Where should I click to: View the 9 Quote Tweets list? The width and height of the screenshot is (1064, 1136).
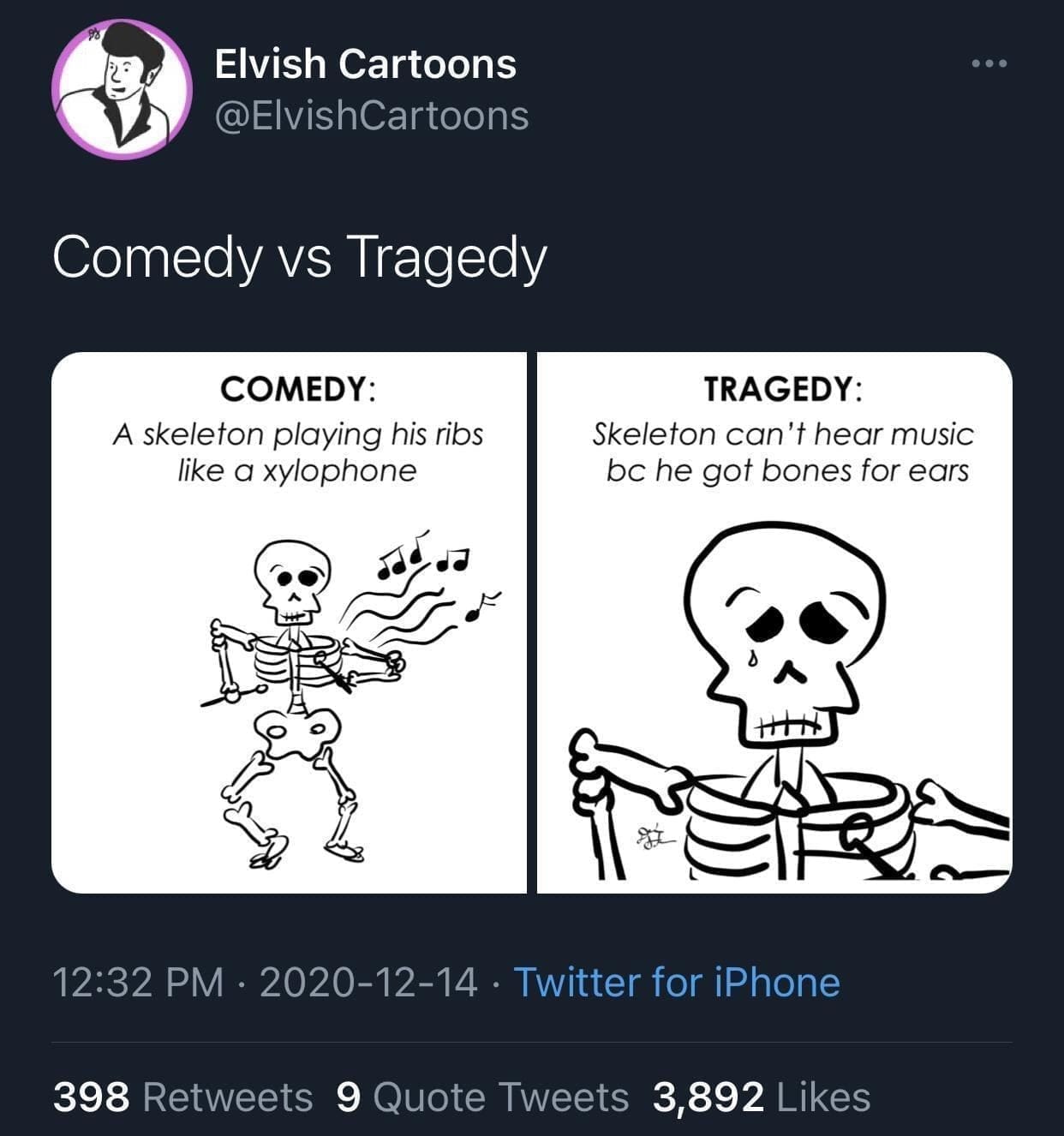[482, 1097]
